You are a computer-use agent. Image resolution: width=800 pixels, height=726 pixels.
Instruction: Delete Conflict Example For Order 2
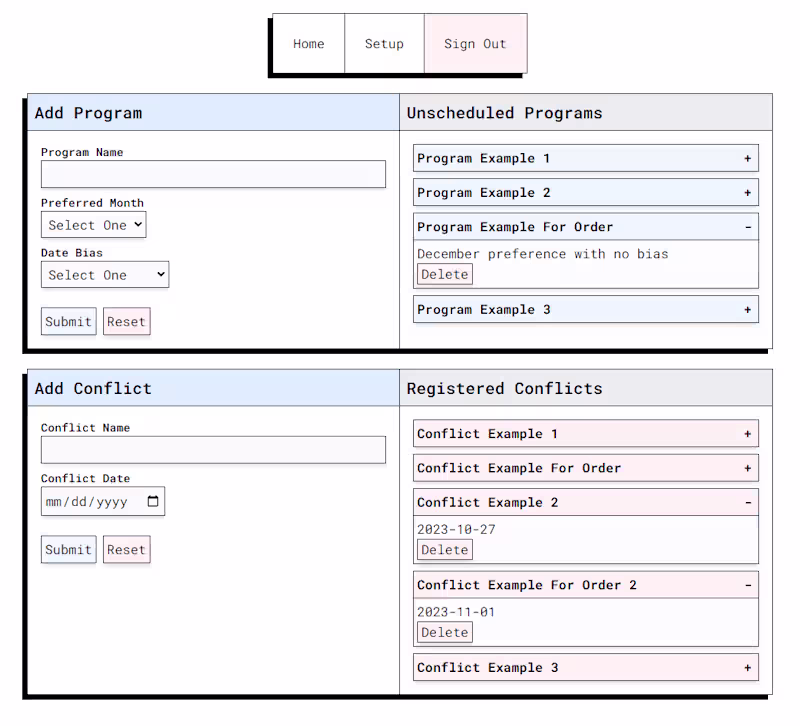(x=445, y=633)
